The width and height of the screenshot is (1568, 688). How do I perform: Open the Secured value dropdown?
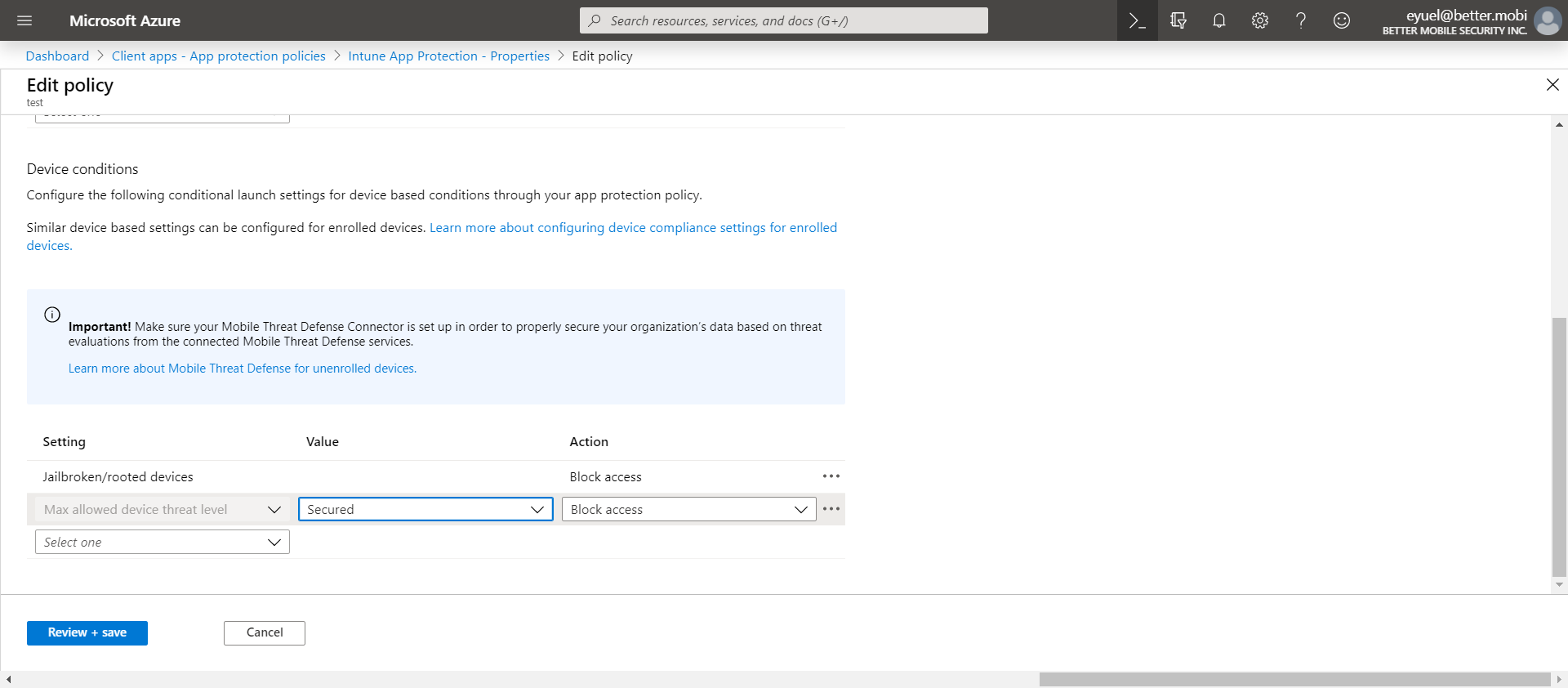click(425, 509)
